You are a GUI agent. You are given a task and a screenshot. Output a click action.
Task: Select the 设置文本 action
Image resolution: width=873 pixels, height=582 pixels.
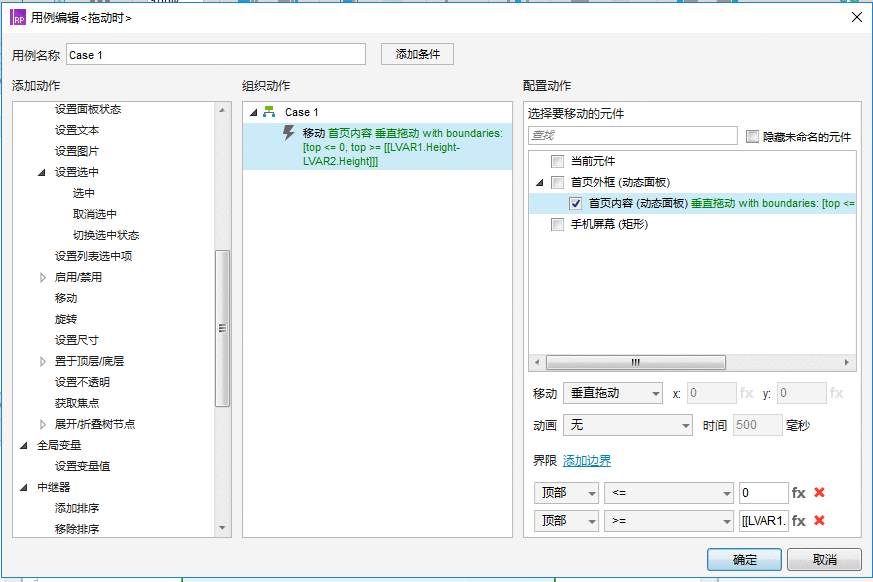pos(77,130)
